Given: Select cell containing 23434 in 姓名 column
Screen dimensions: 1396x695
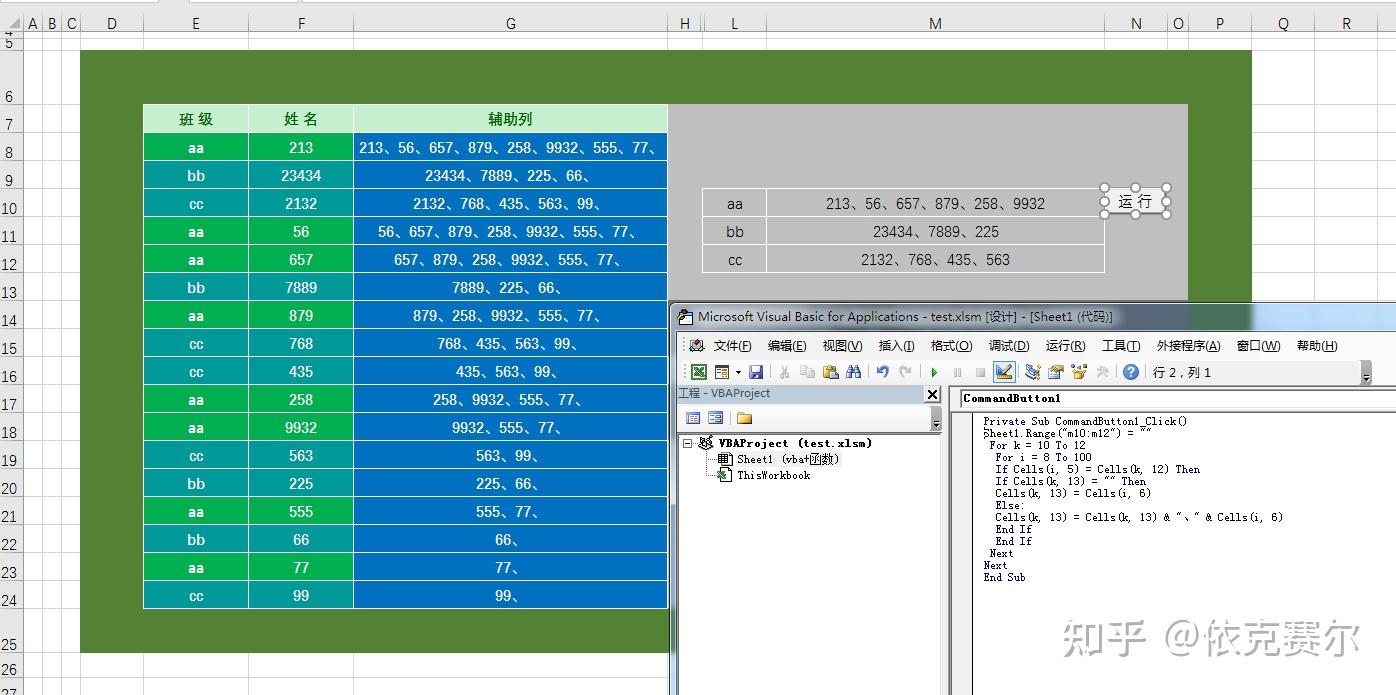Looking at the screenshot, I should click(x=301, y=175).
